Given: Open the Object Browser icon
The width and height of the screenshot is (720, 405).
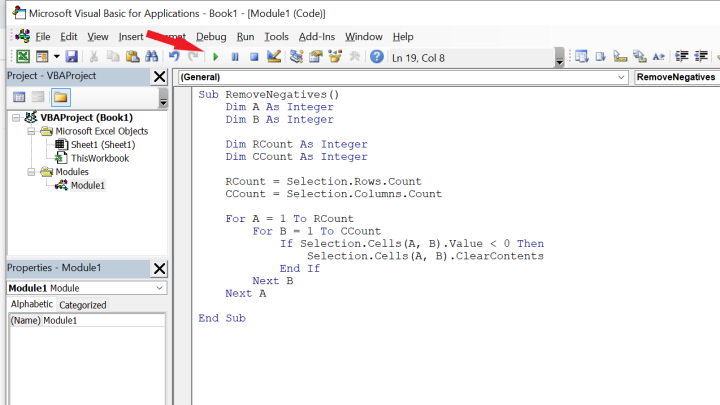Looking at the screenshot, I should pyautogui.click(x=335, y=56).
